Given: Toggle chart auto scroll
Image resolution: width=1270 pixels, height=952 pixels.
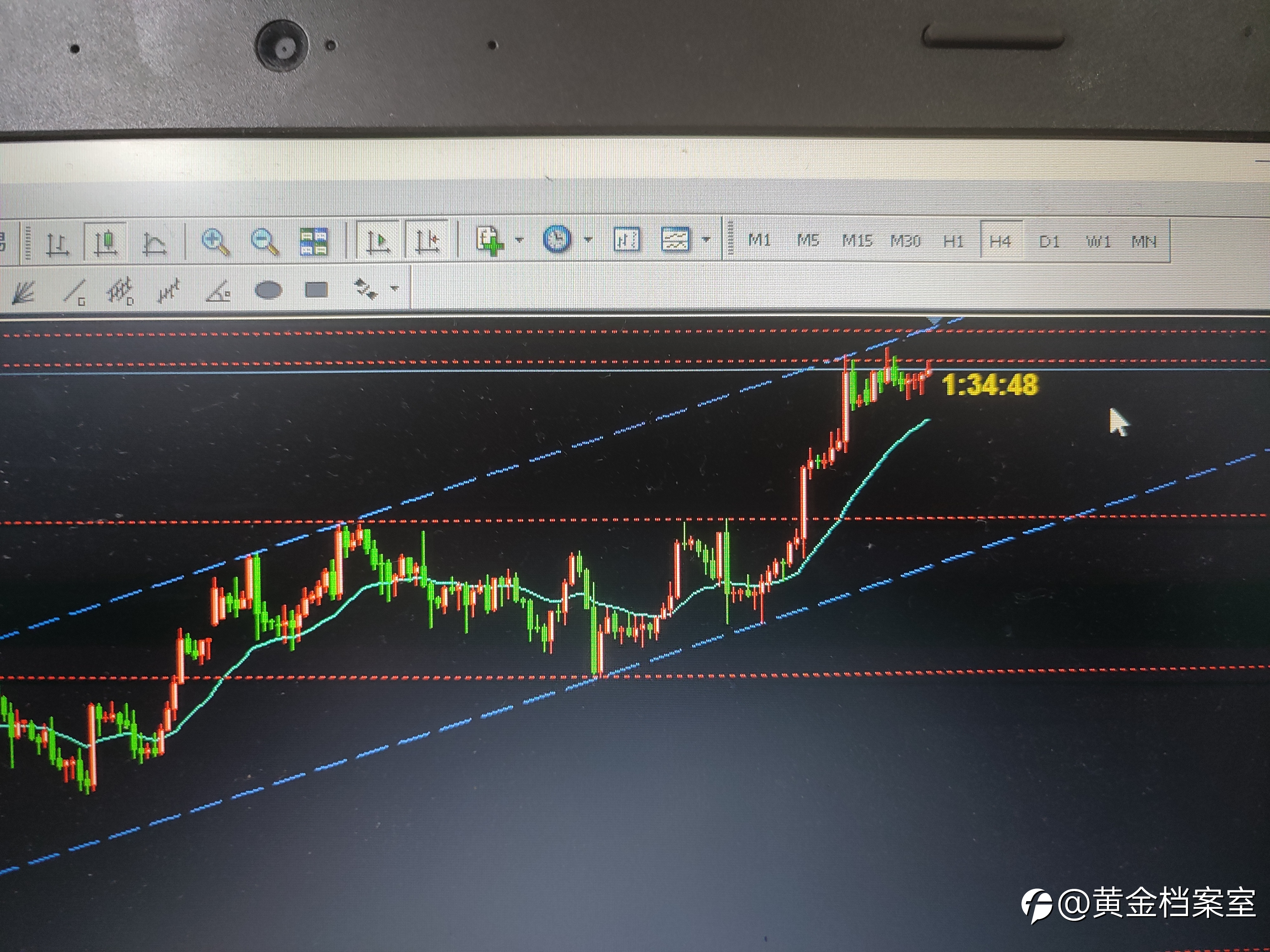Looking at the screenshot, I should coord(377,241).
